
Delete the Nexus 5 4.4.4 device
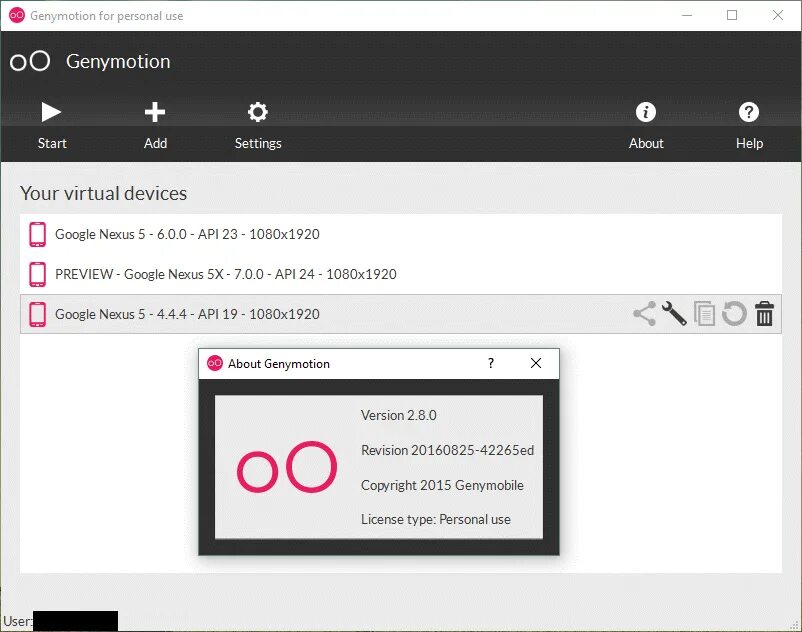[765, 313]
